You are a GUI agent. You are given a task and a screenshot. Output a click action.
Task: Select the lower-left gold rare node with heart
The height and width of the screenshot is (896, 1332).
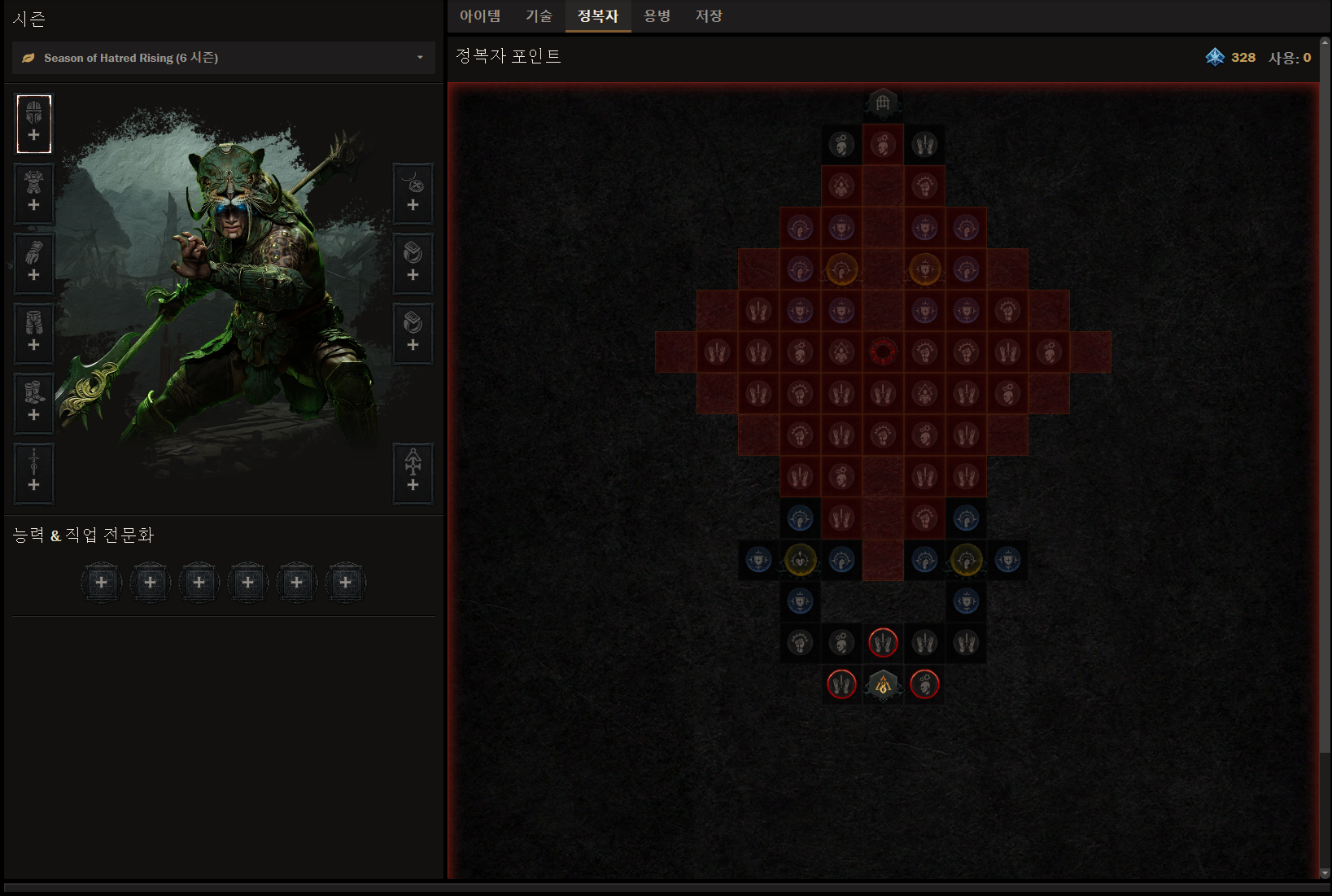coord(800,560)
